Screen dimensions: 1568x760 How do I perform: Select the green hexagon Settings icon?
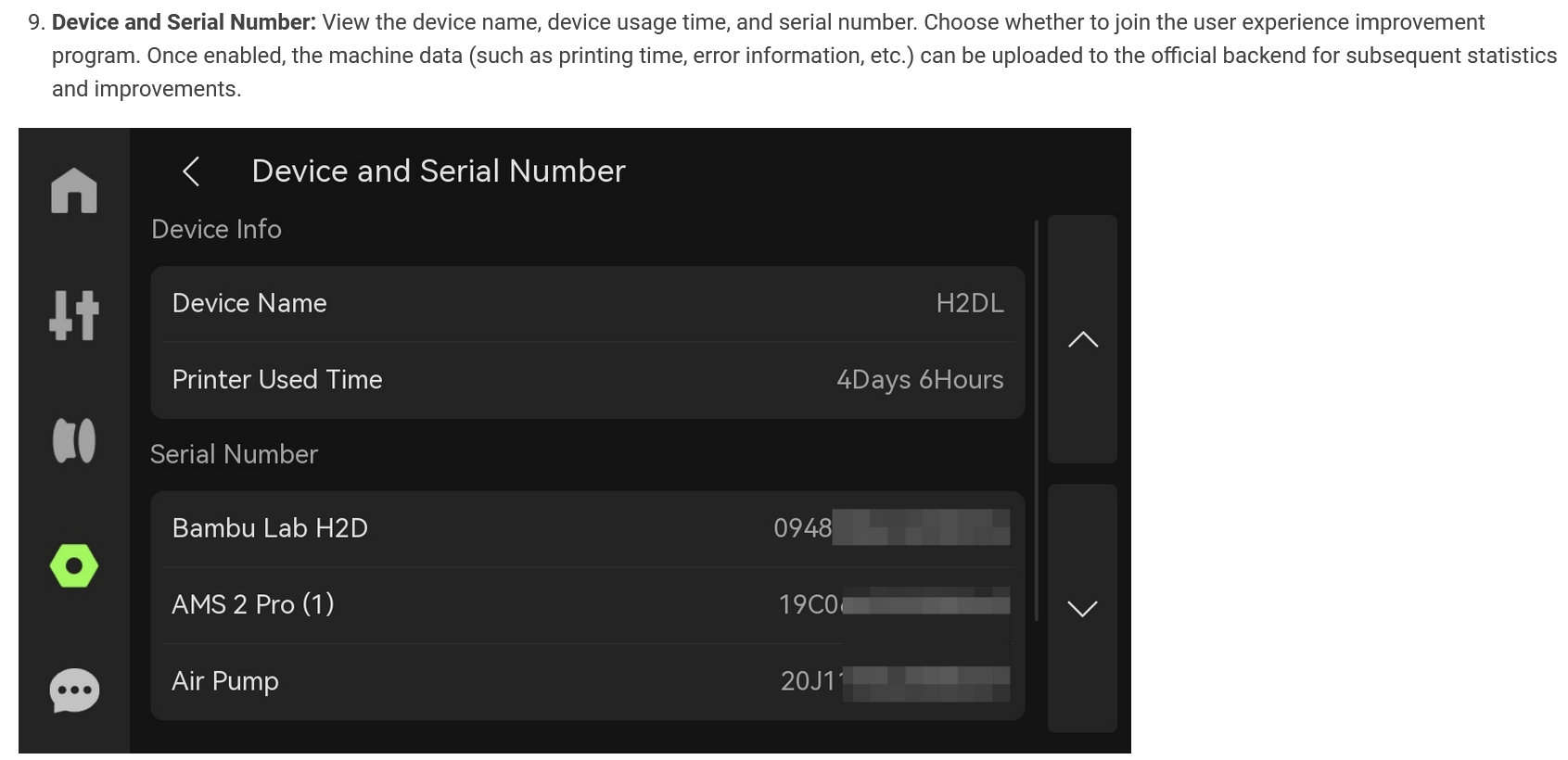click(x=74, y=565)
